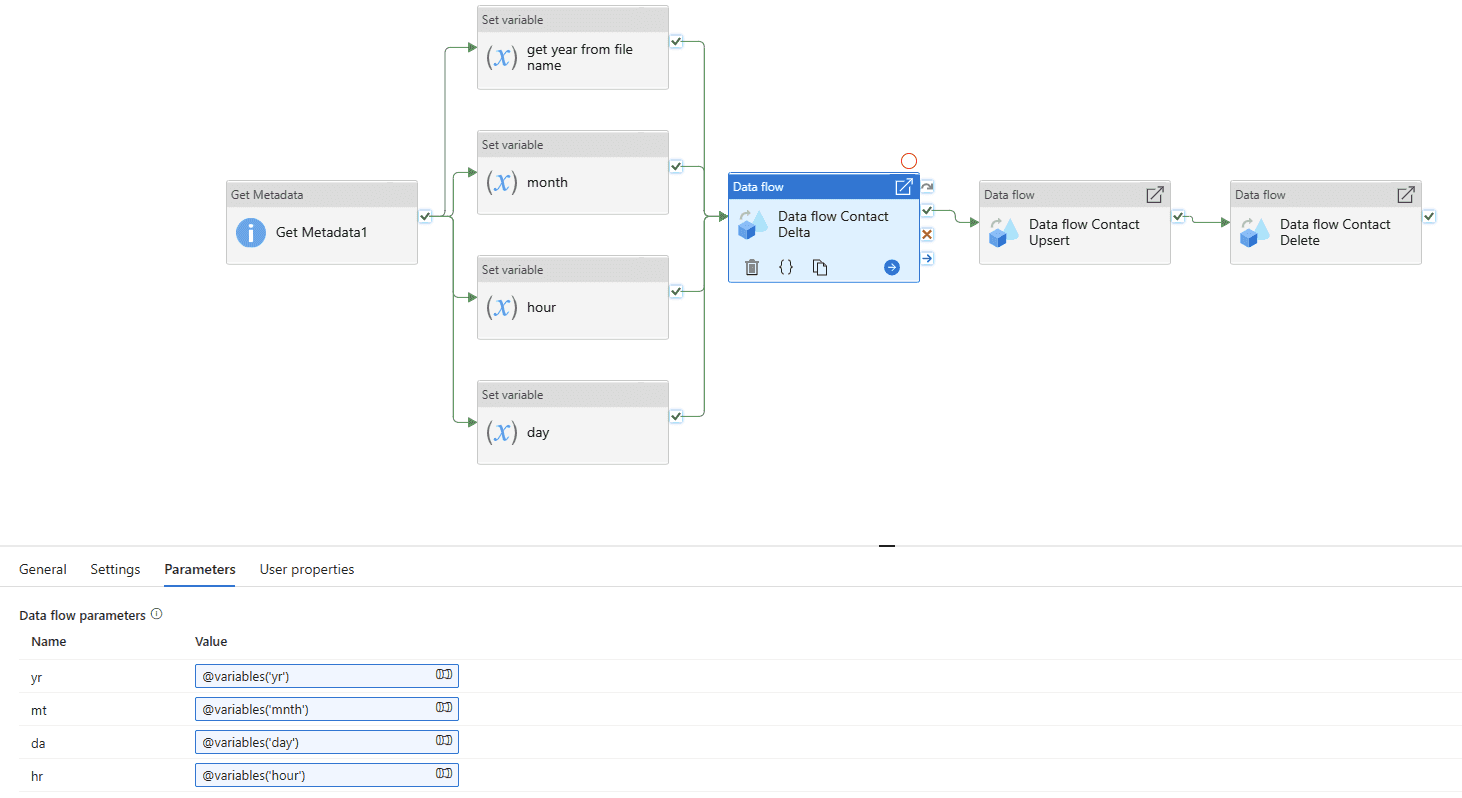Delete the Data flow Contact Delta activity
This screenshot has width=1462, height=798.
pyautogui.click(x=752, y=267)
